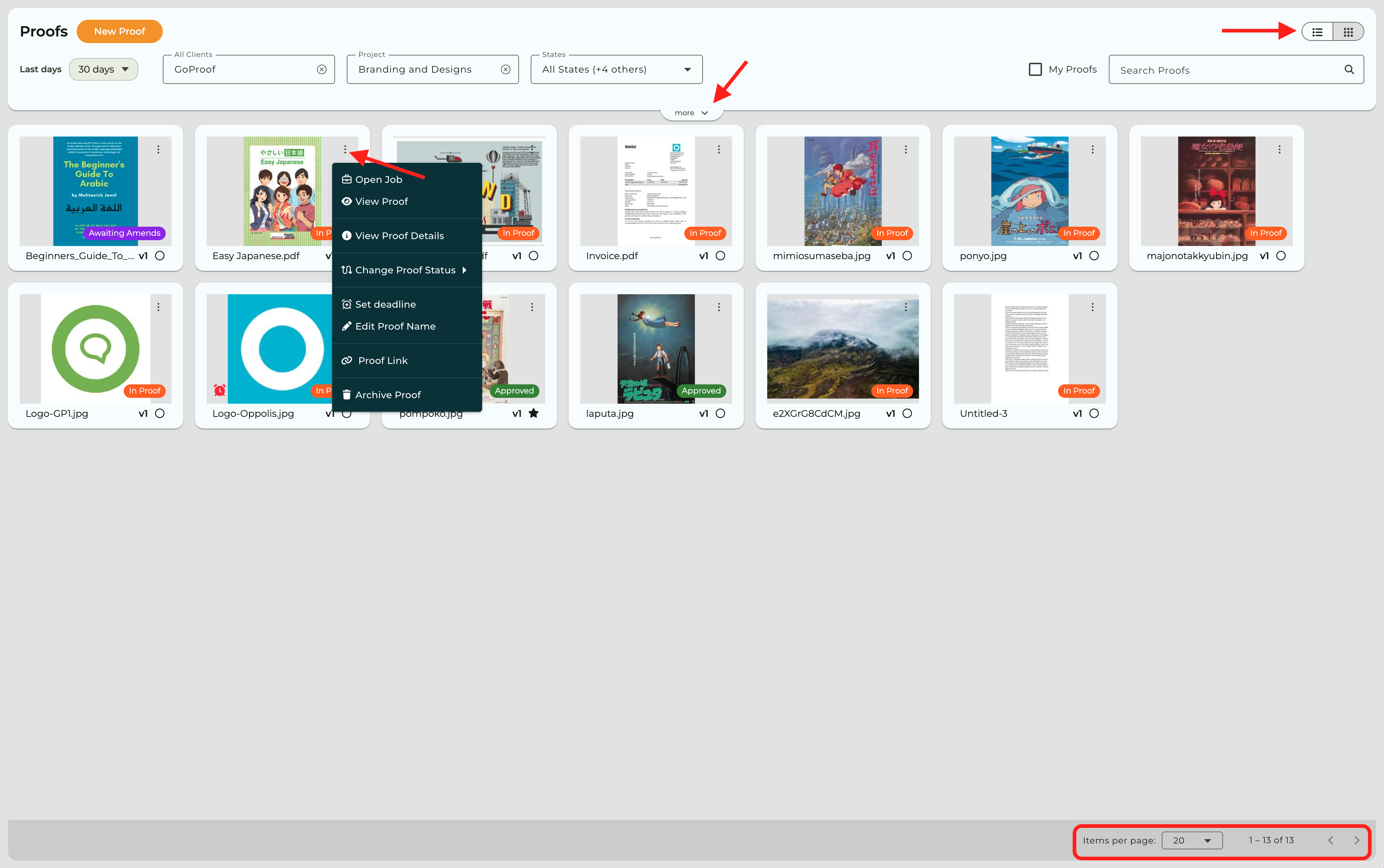The height and width of the screenshot is (868, 1384).
Task: Click the search magnifier icon
Action: tap(1348, 69)
